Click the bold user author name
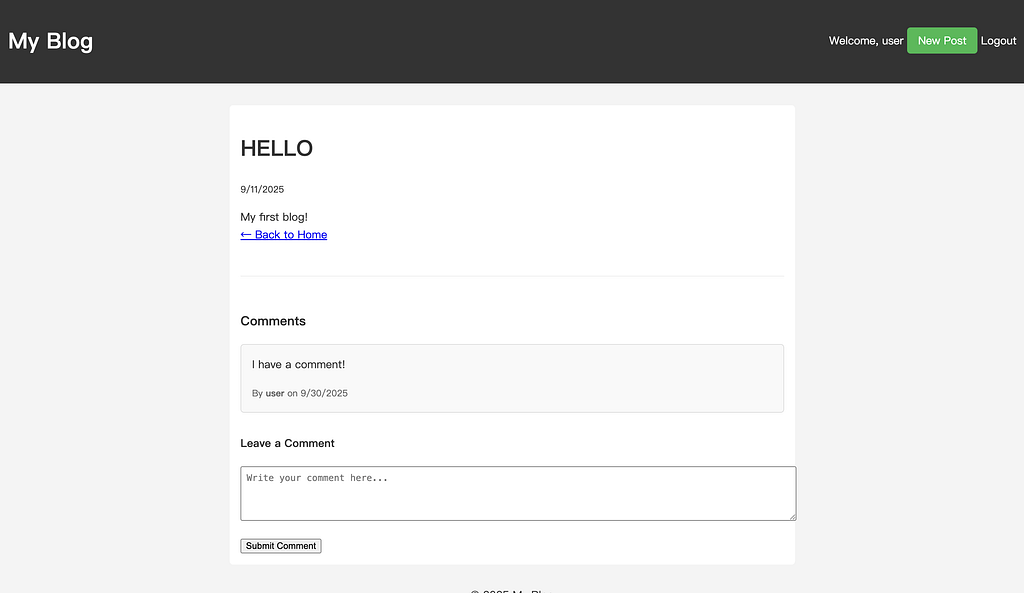Screen dimensions: 1024x593 point(275,393)
